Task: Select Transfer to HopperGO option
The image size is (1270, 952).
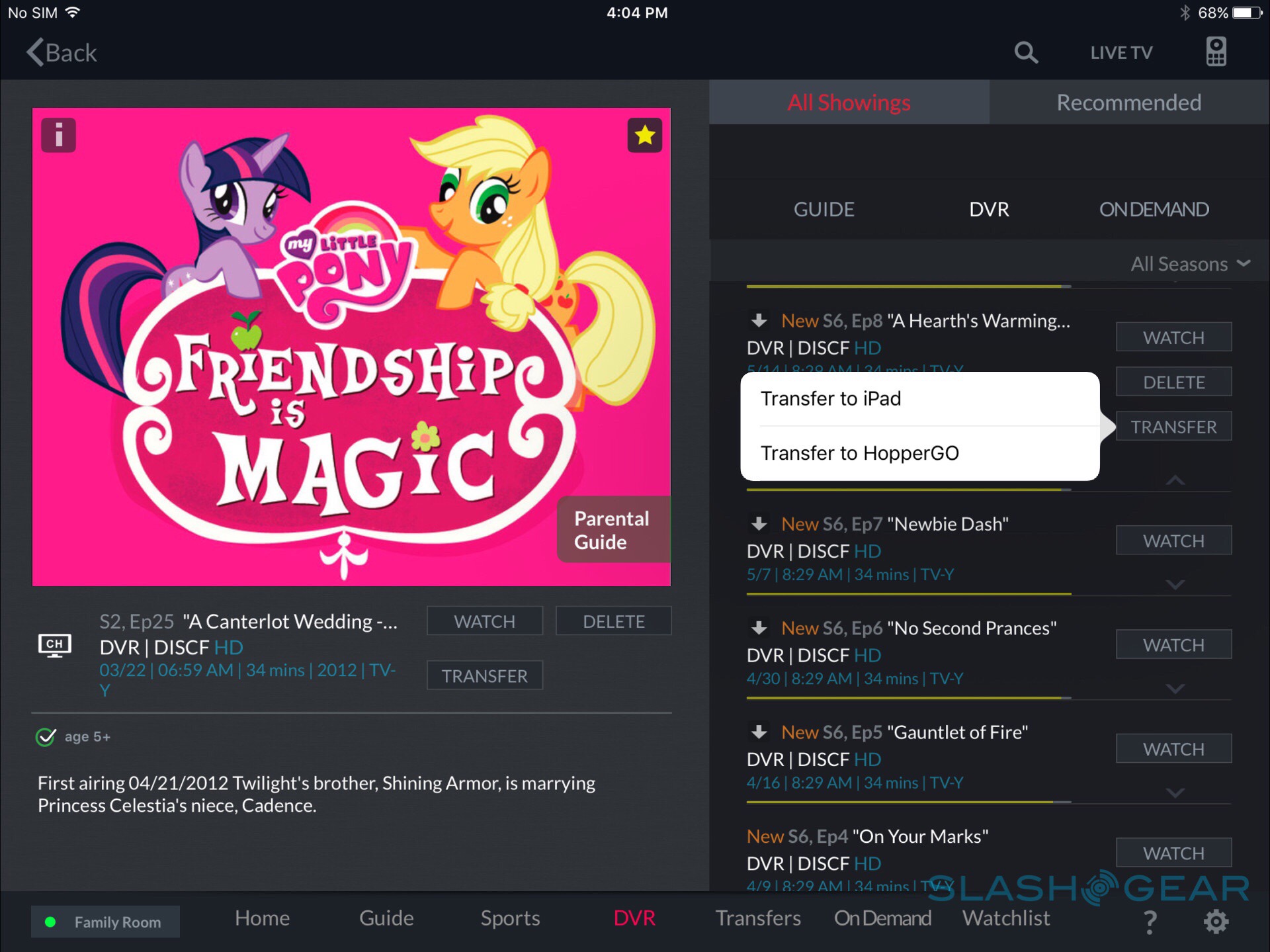Action: [x=859, y=453]
